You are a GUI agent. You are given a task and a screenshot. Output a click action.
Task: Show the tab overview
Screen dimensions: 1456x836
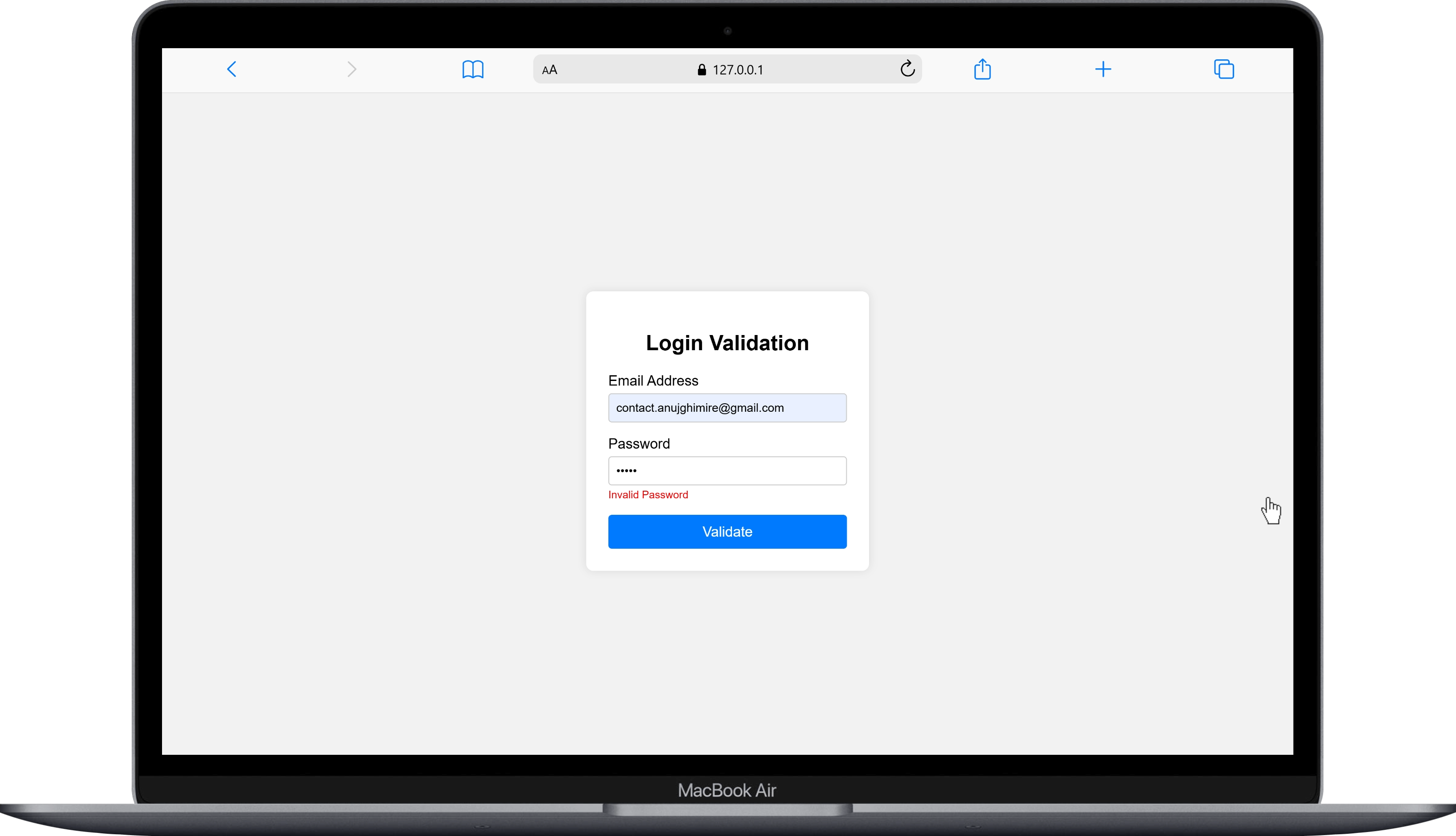pyautogui.click(x=1224, y=69)
